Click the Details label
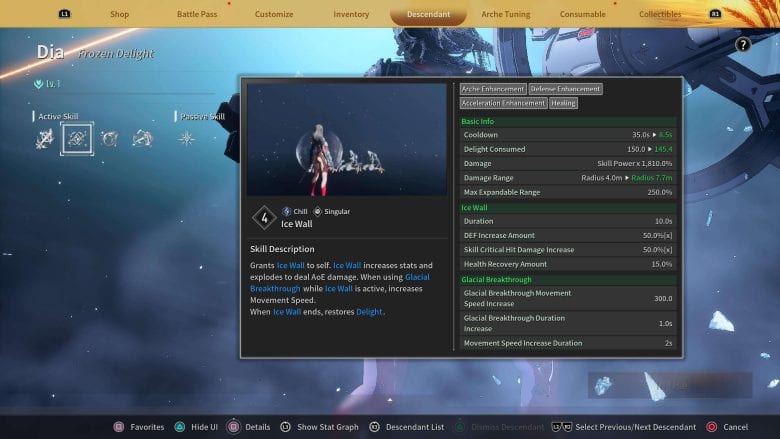 tap(258, 427)
